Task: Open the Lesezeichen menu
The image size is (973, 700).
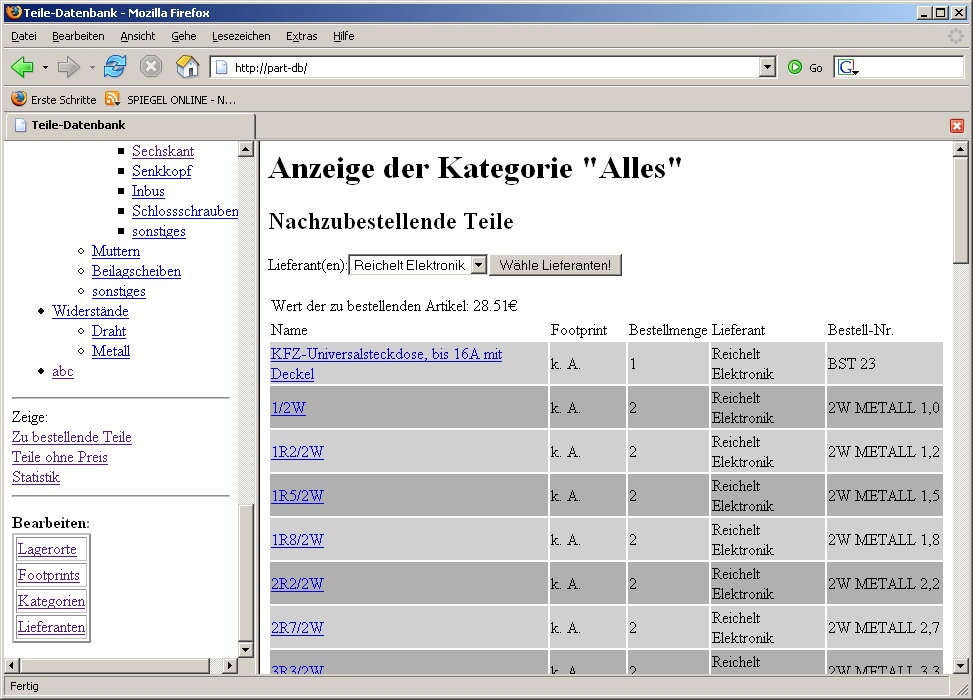Action: (241, 36)
